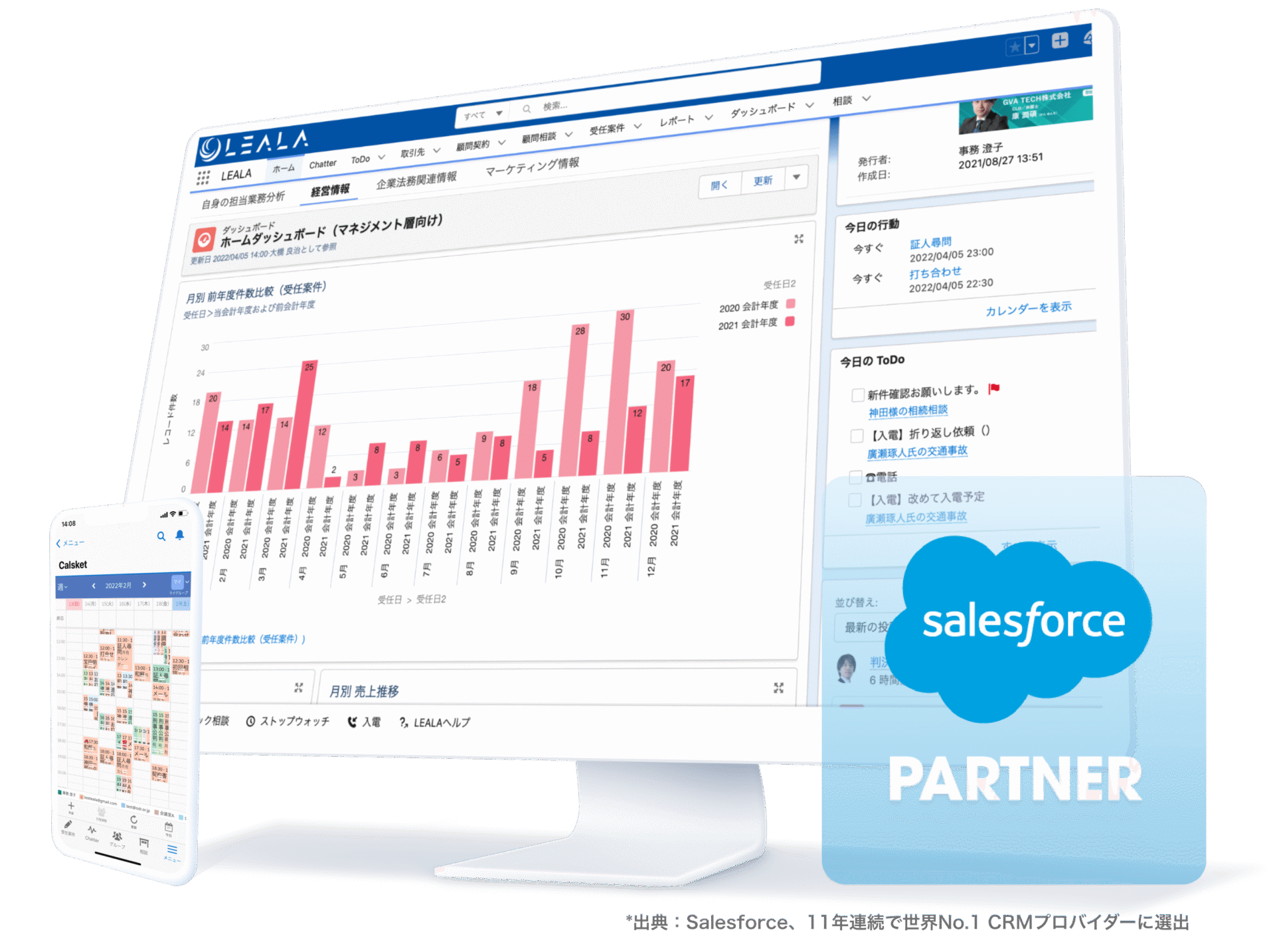Expand the 取引先 tab chevron
The width and height of the screenshot is (1275, 952).
(x=436, y=150)
